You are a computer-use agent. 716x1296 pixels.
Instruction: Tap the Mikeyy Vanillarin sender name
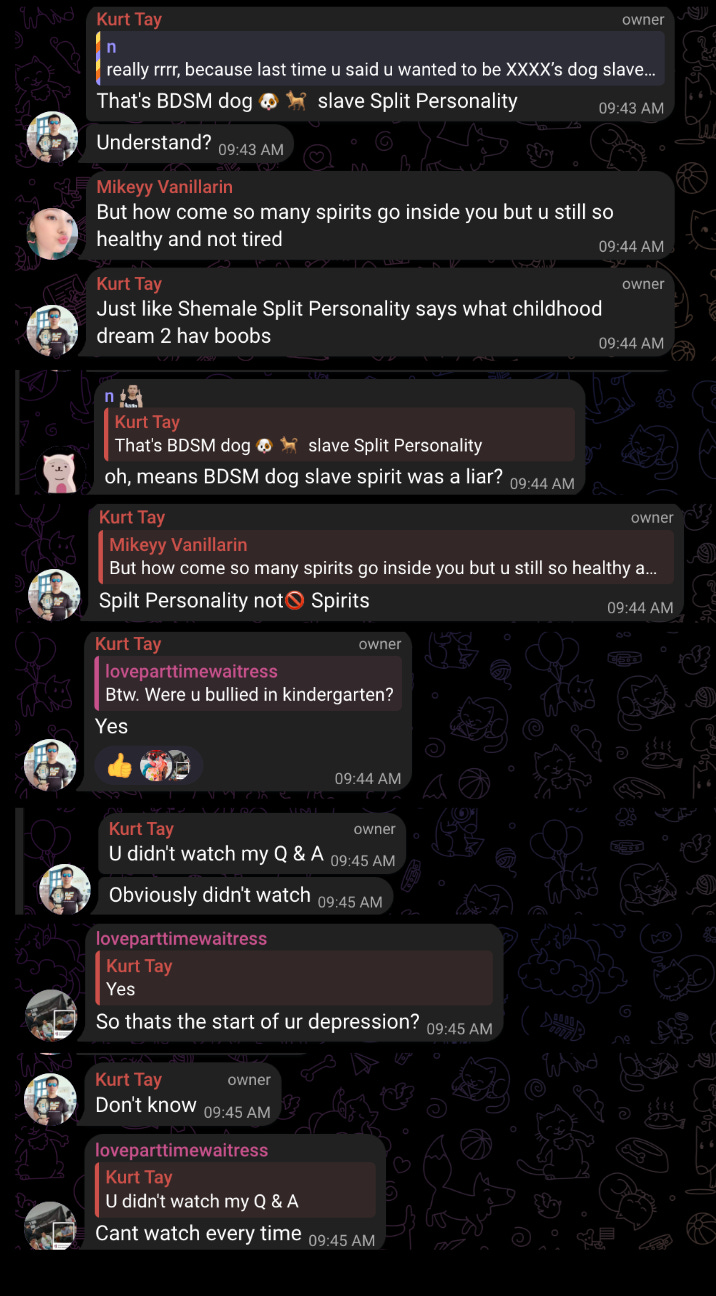(164, 187)
